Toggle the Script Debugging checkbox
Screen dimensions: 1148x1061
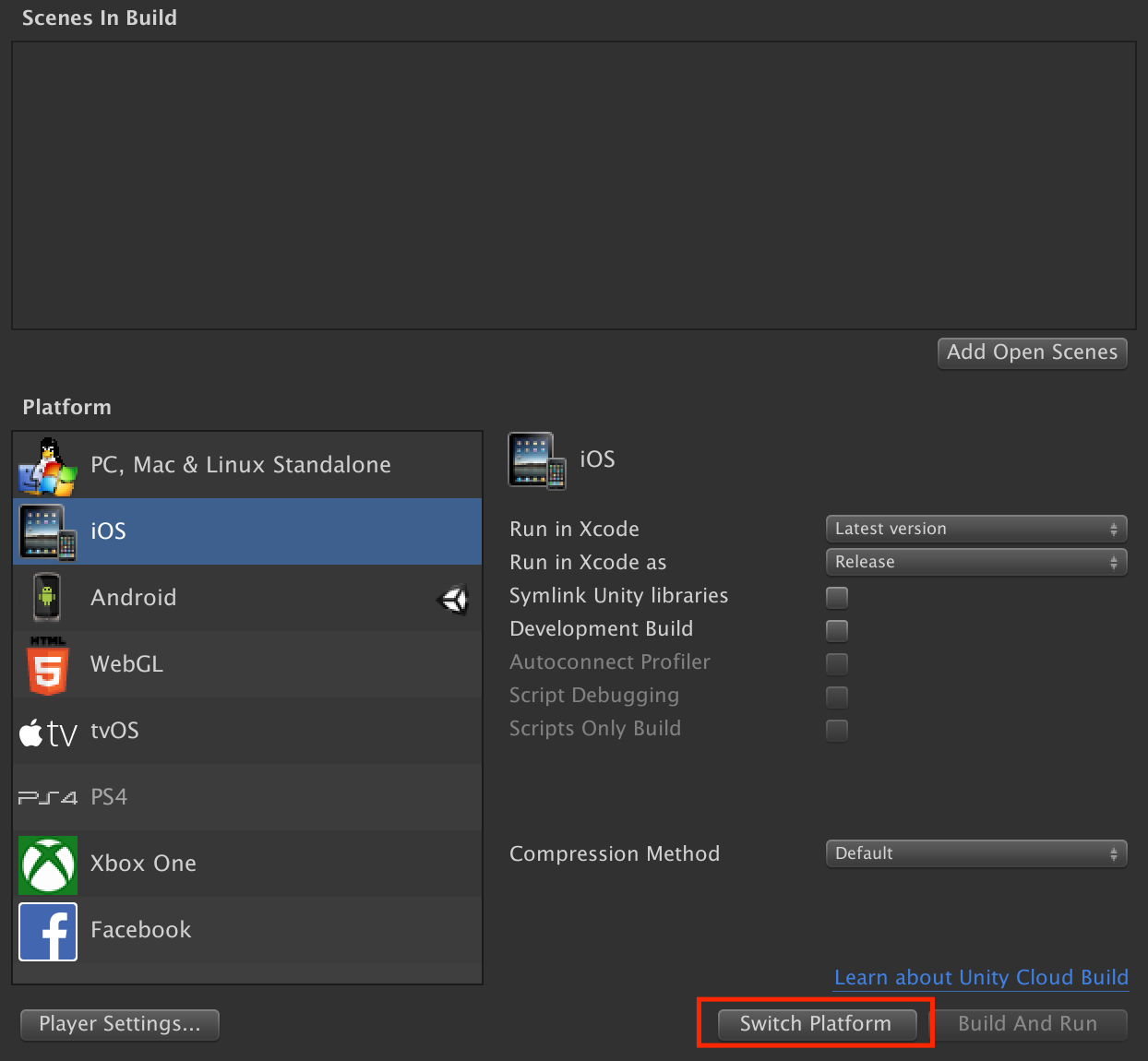click(x=837, y=697)
